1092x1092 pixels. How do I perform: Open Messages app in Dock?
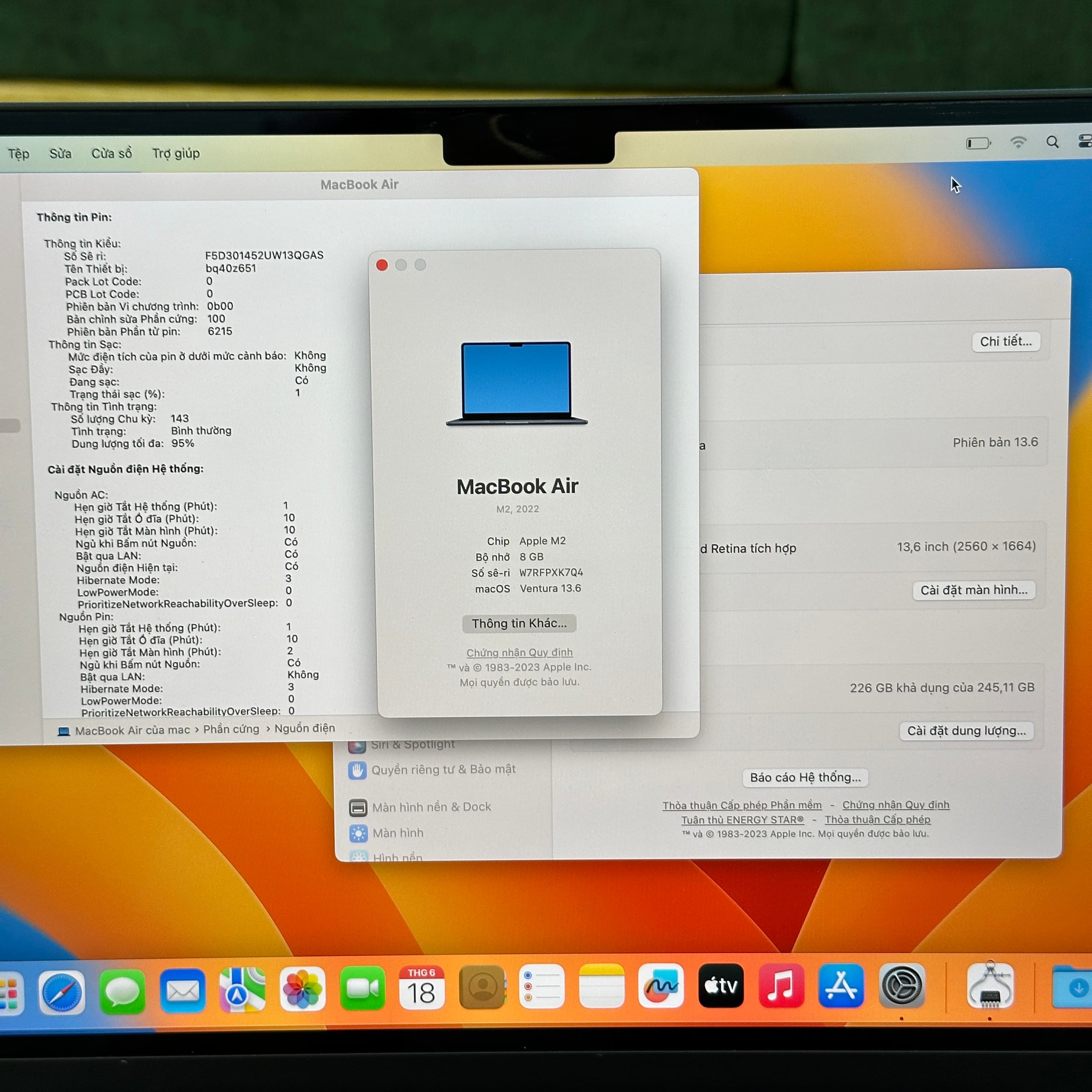click(x=122, y=991)
